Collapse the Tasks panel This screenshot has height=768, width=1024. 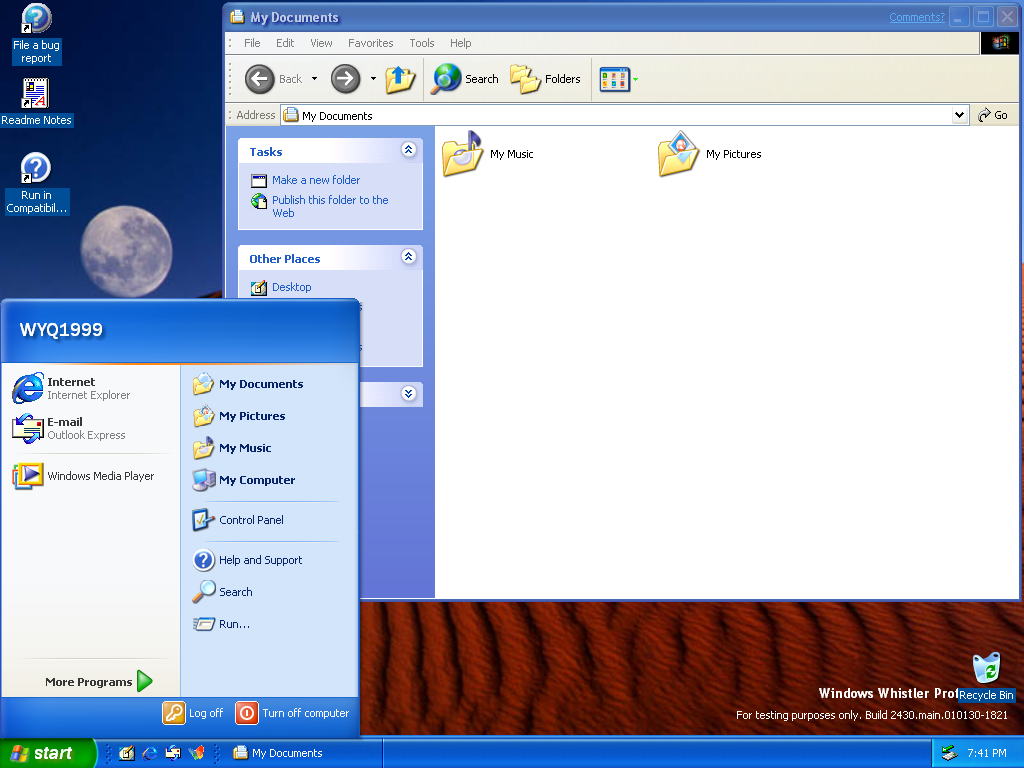tap(408, 150)
